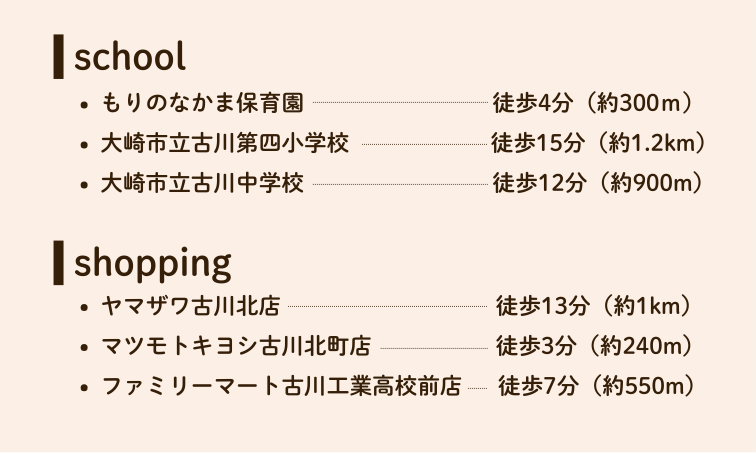Screen dimensions: 756x453
Task: Click the bullet before ヤマザワ古川北店
Action: 84,306
